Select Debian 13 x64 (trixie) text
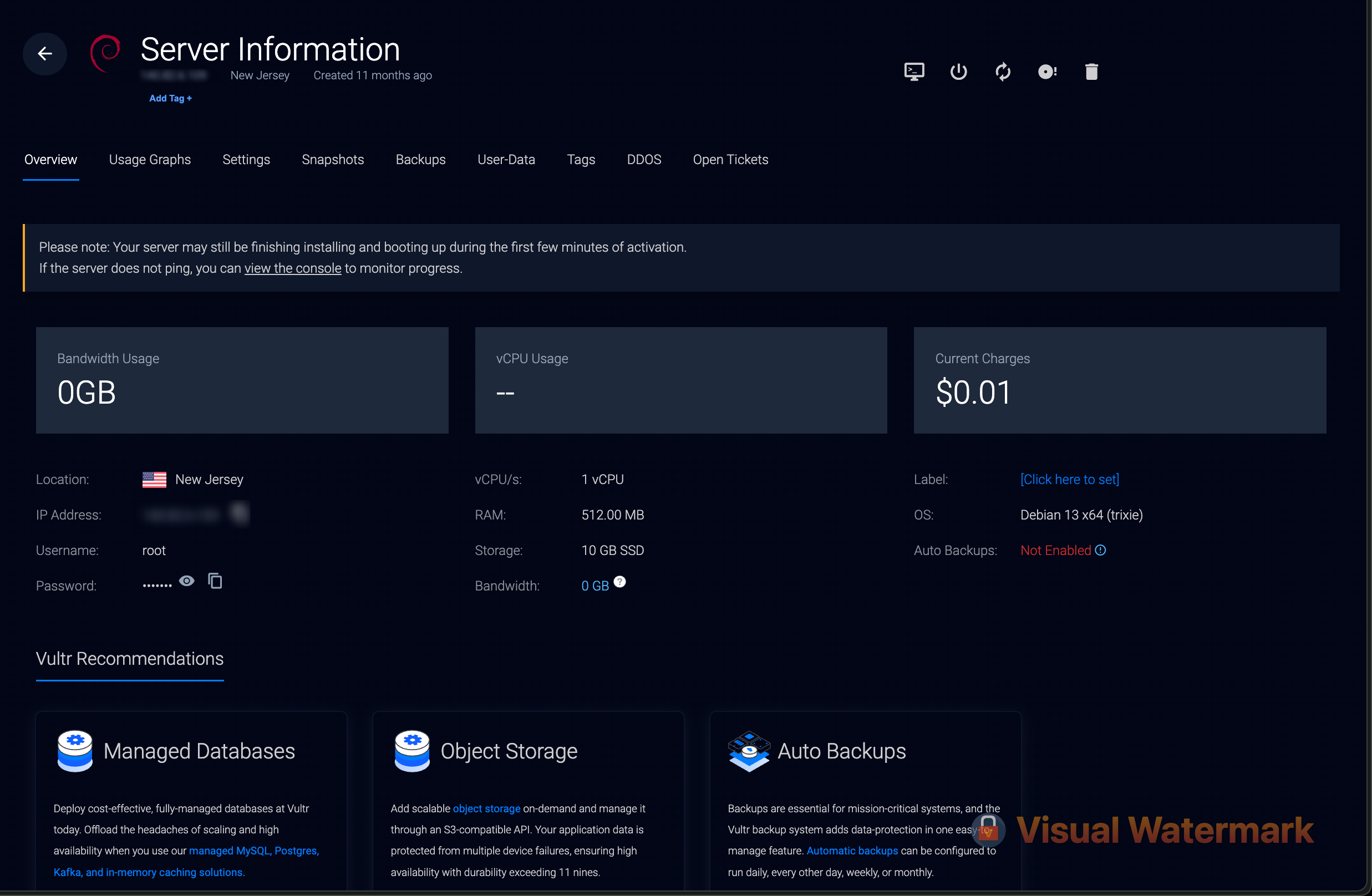Screen dimensions: 1372x896 1081,515
